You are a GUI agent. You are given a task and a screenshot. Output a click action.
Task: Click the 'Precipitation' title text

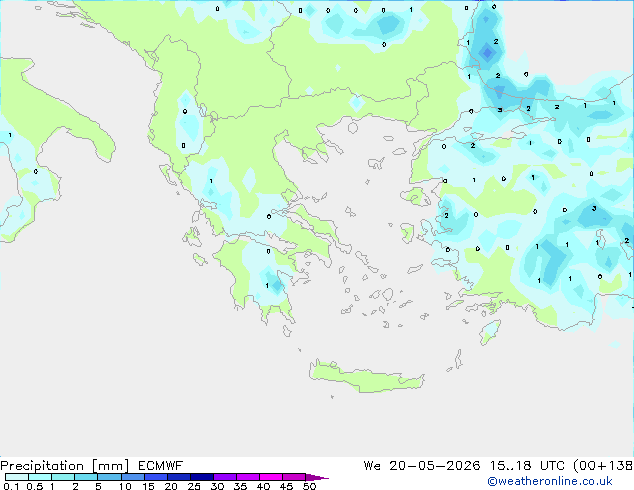coord(42,466)
